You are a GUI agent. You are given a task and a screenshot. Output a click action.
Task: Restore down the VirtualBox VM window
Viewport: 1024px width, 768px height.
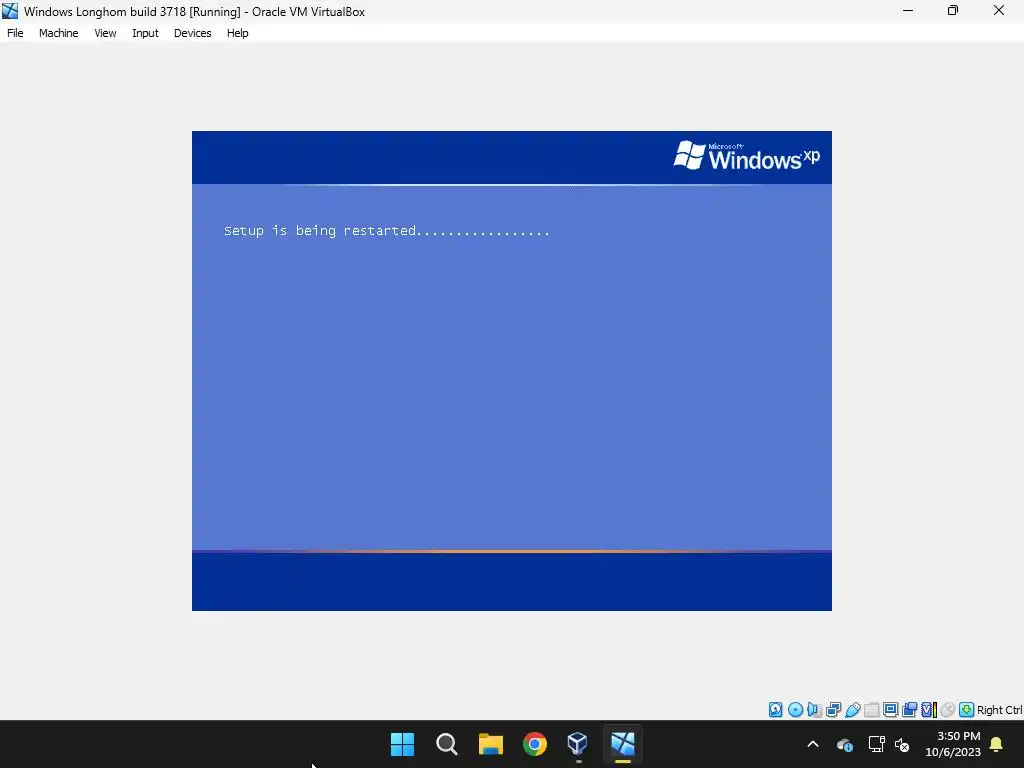(x=953, y=10)
